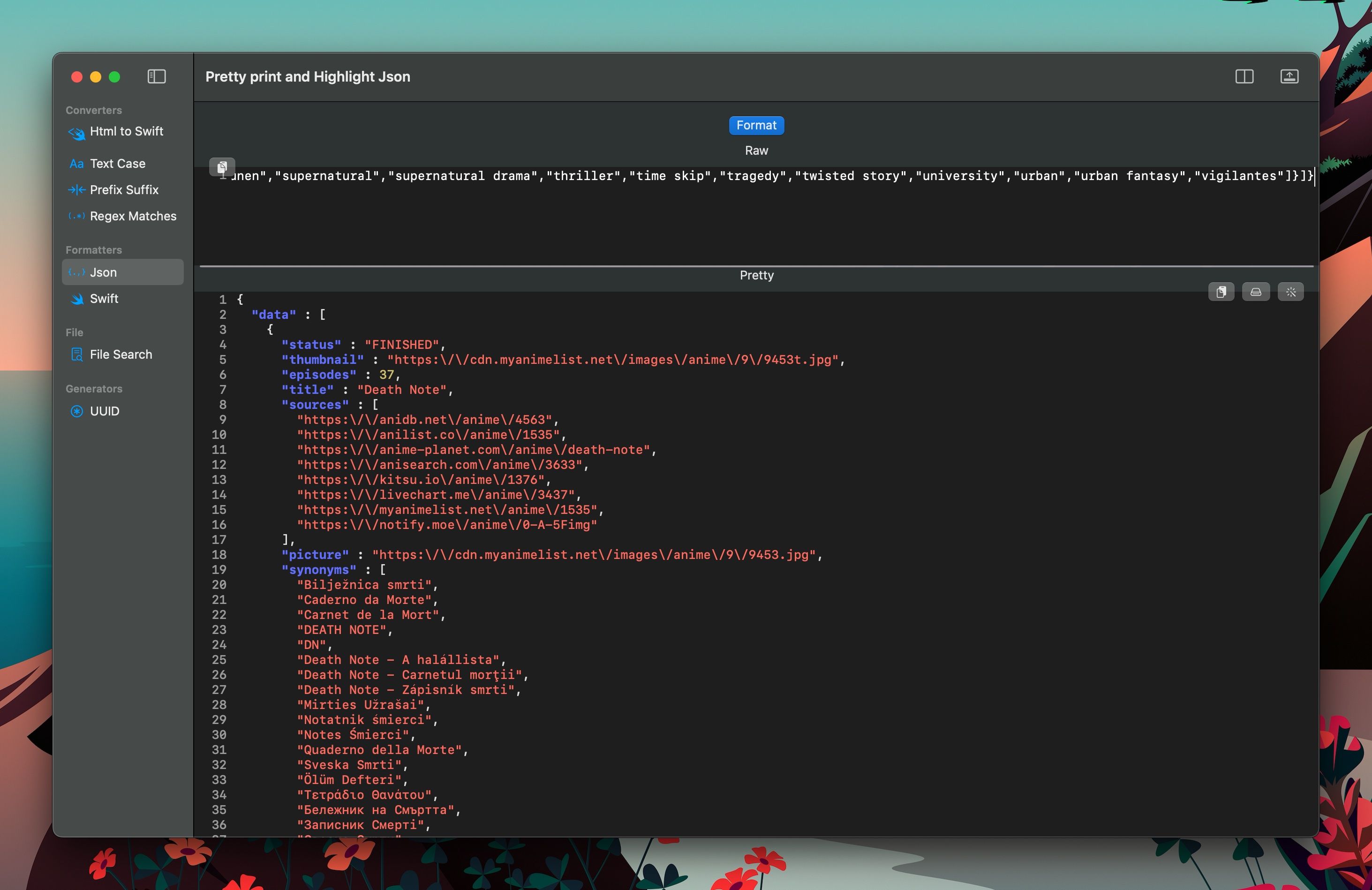The height and width of the screenshot is (890, 1372).
Task: Click the sparkle icon above Pretty output
Action: pos(1290,292)
